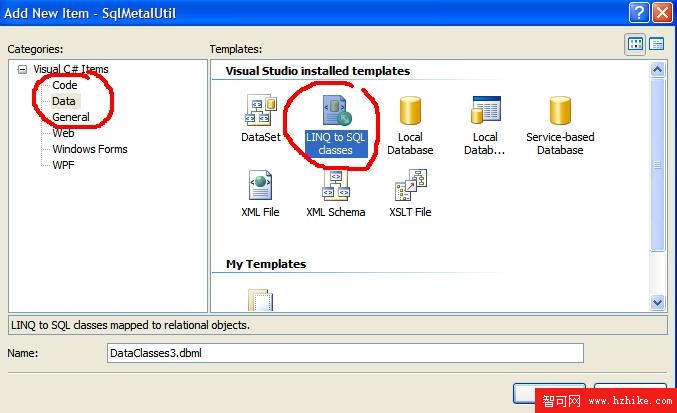
Task: Switch to small icons list view
Action: point(657,44)
